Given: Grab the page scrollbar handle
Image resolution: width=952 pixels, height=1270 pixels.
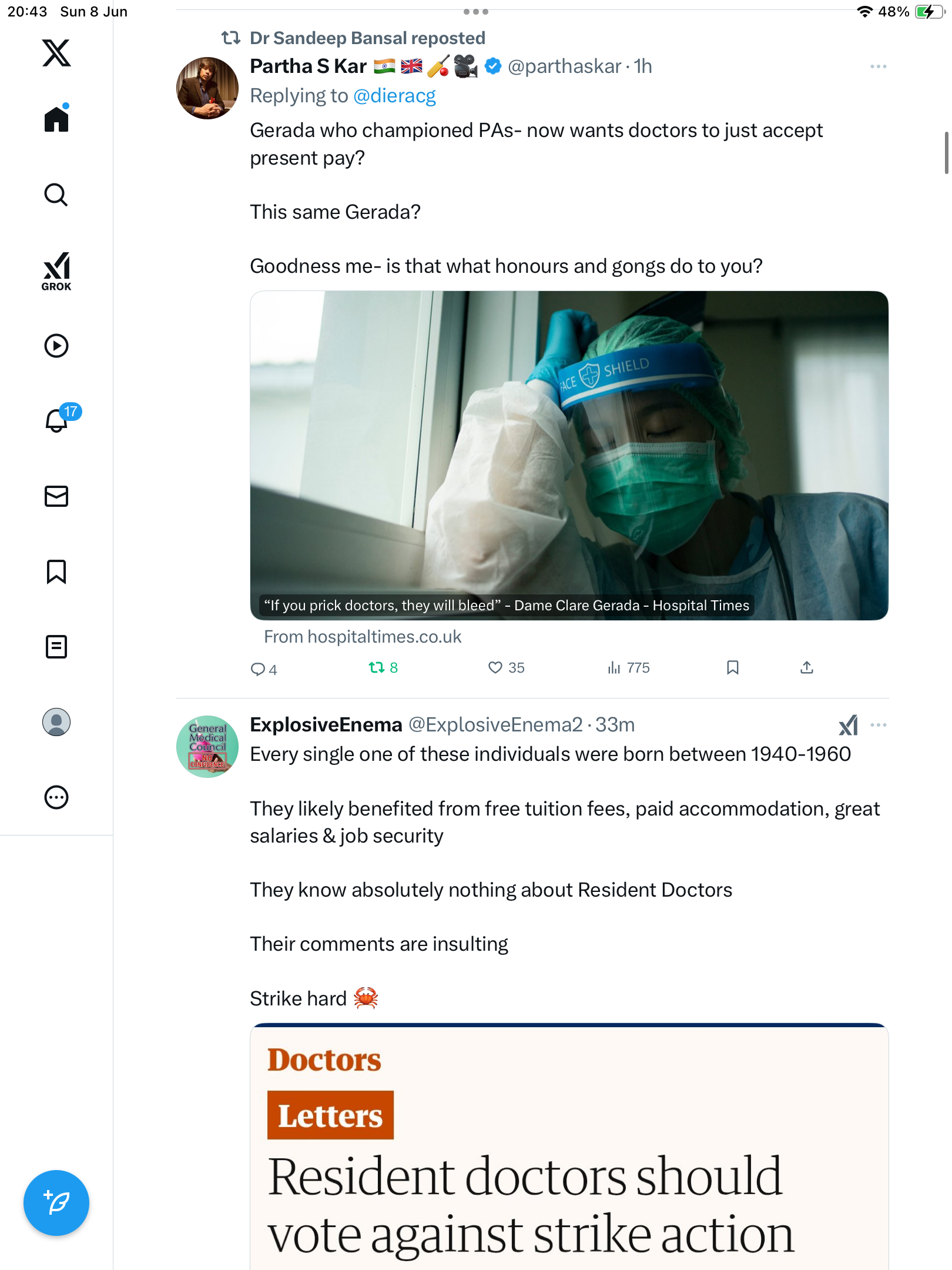Looking at the screenshot, I should click(946, 153).
